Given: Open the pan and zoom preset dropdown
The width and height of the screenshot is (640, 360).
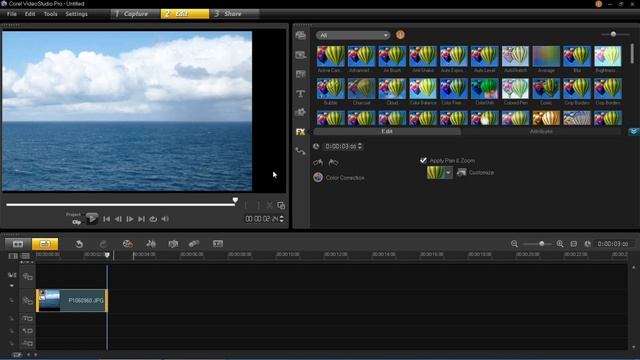Looking at the screenshot, I should (449, 173).
